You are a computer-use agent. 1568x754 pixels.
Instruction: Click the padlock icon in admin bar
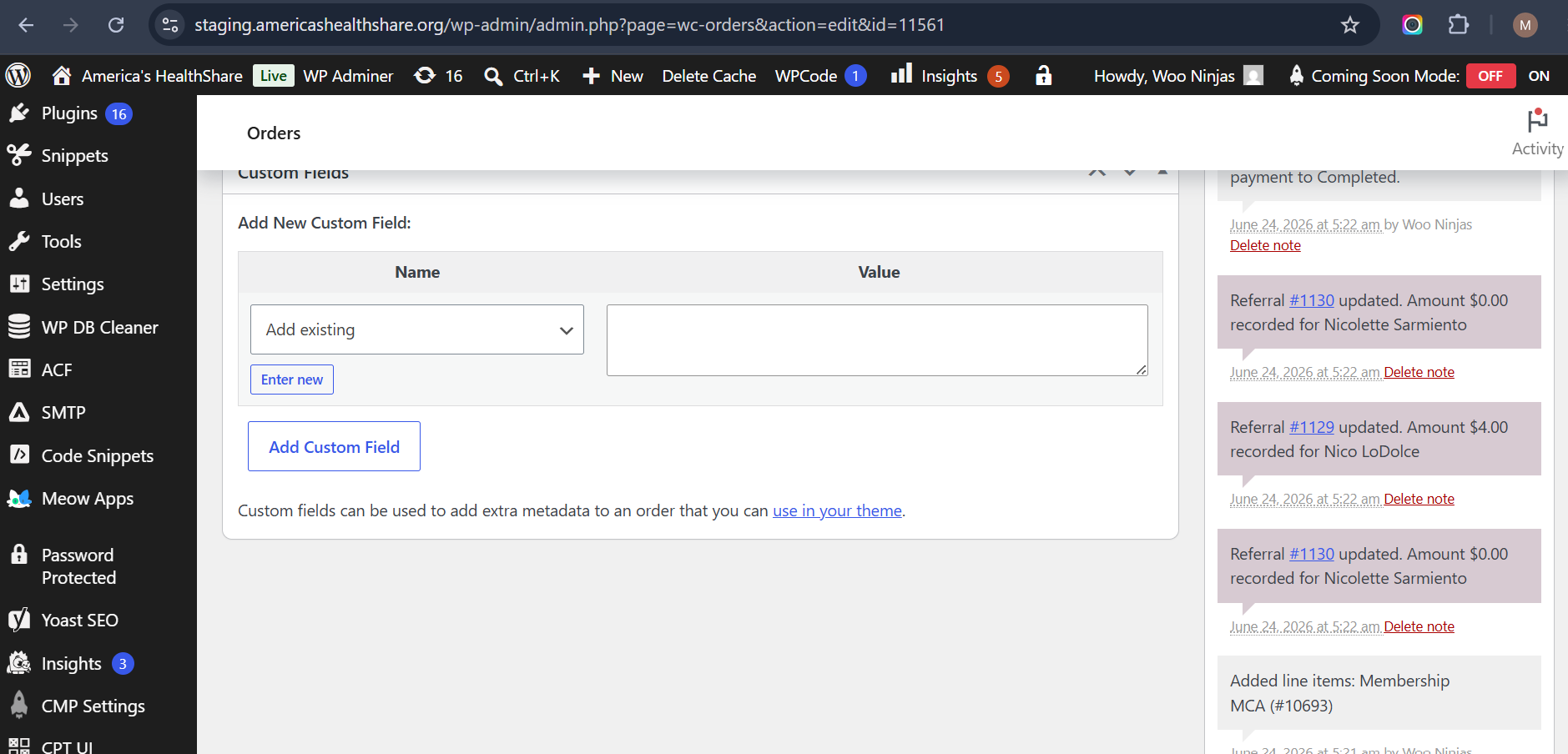coord(1043,76)
